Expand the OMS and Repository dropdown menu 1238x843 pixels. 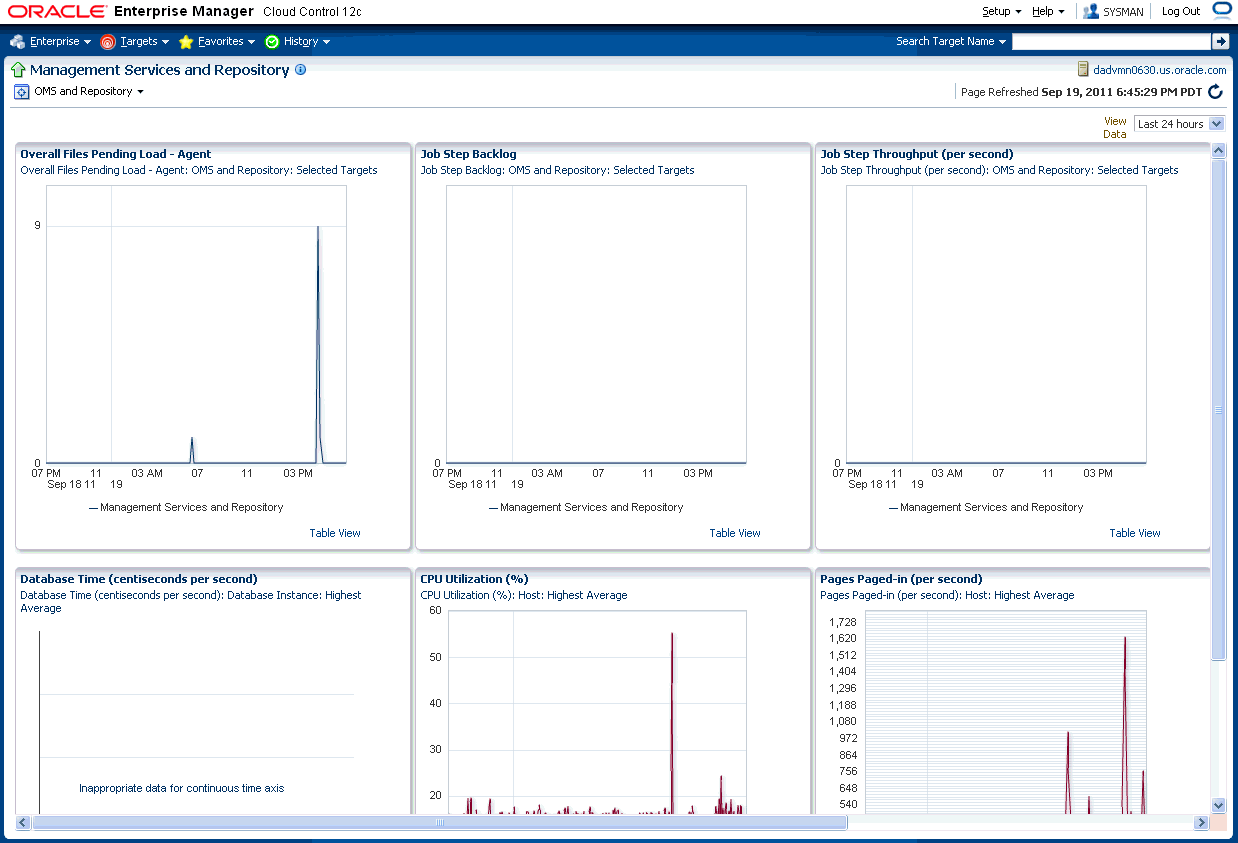pos(89,91)
